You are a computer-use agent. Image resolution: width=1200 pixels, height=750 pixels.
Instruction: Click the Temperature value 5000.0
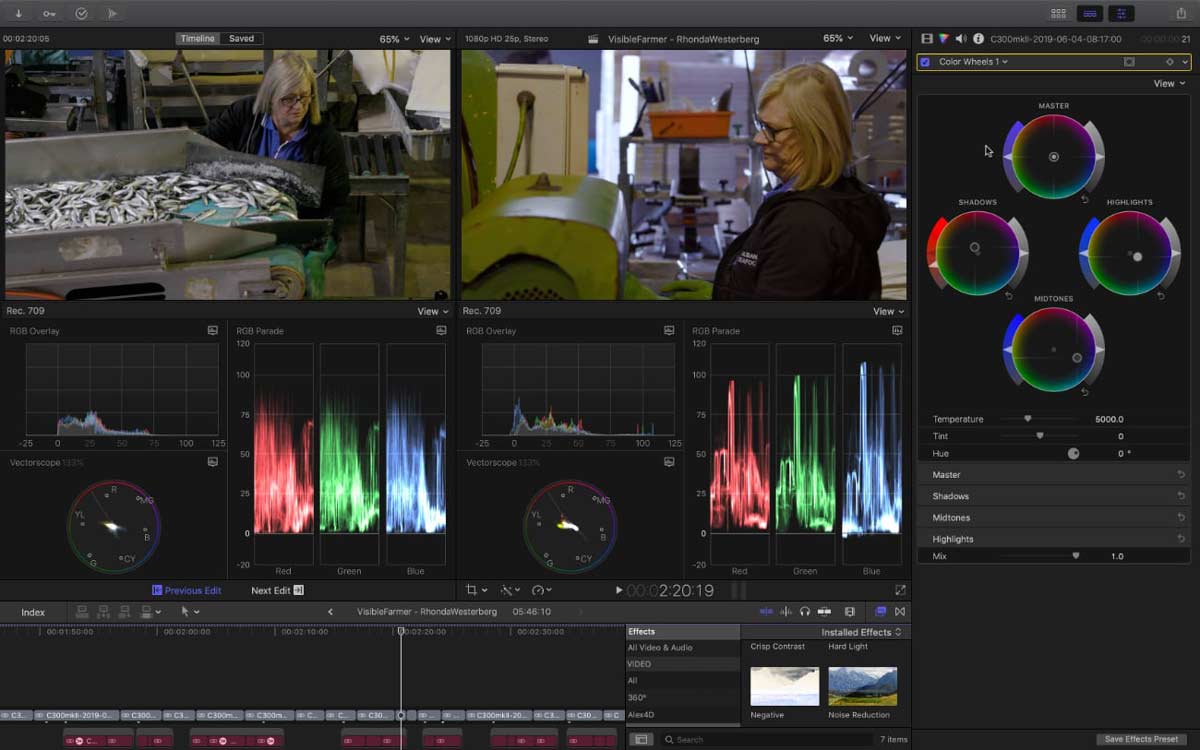[x=1109, y=419]
